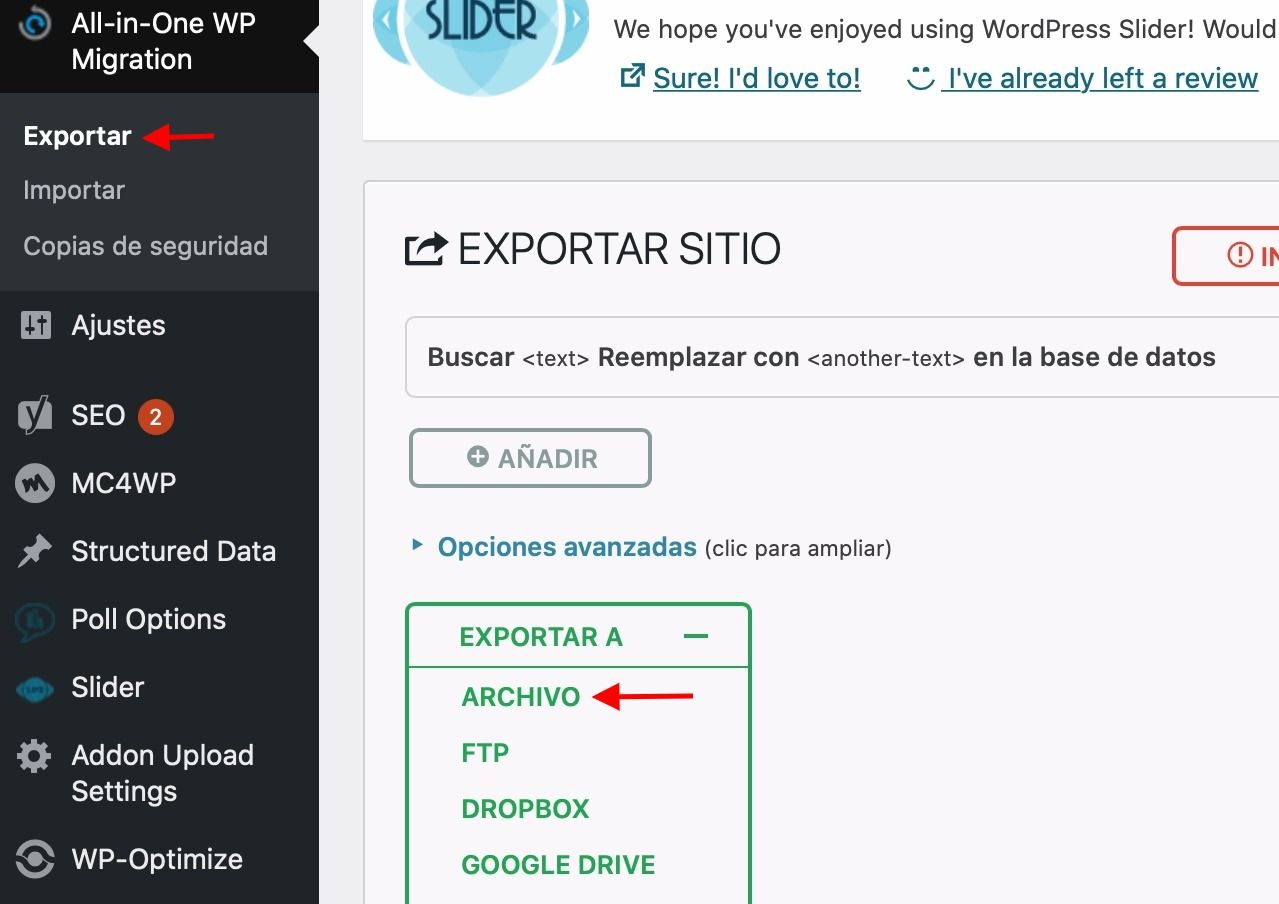Image resolution: width=1279 pixels, height=904 pixels.
Task: Click the EXPORTAR SITIO heading
Action: 619,249
